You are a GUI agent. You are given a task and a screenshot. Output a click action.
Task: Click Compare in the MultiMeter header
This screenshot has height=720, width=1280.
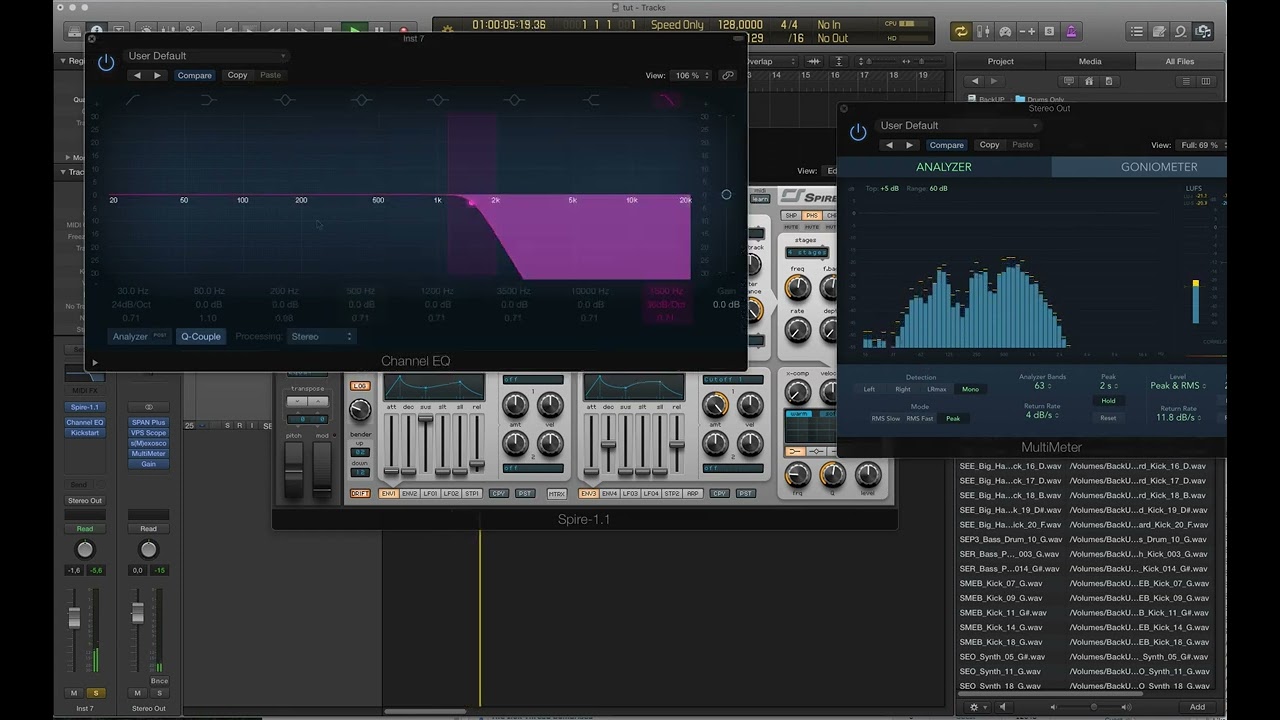tap(947, 145)
